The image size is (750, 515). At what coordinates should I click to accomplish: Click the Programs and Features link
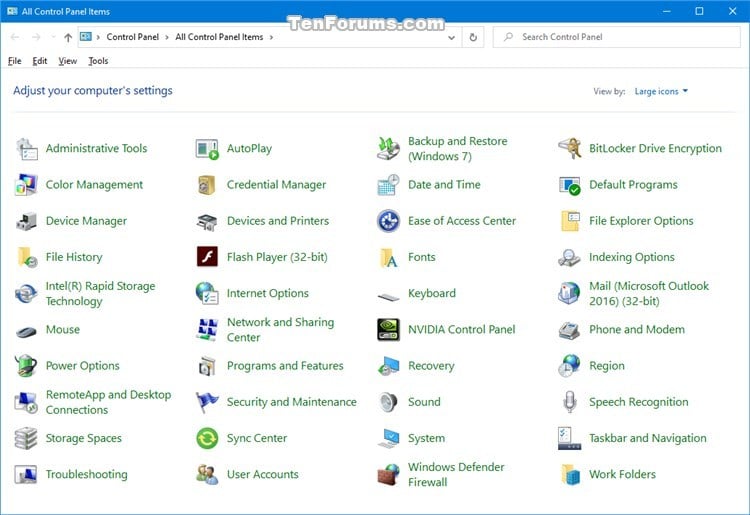pyautogui.click(x=285, y=366)
